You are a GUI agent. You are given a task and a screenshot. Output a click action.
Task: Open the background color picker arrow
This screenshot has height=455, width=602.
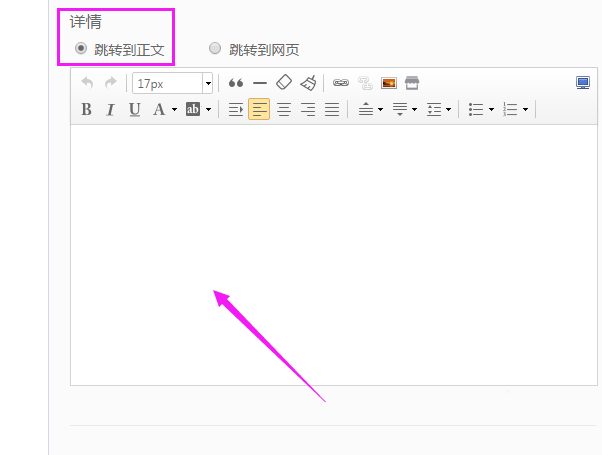208,110
